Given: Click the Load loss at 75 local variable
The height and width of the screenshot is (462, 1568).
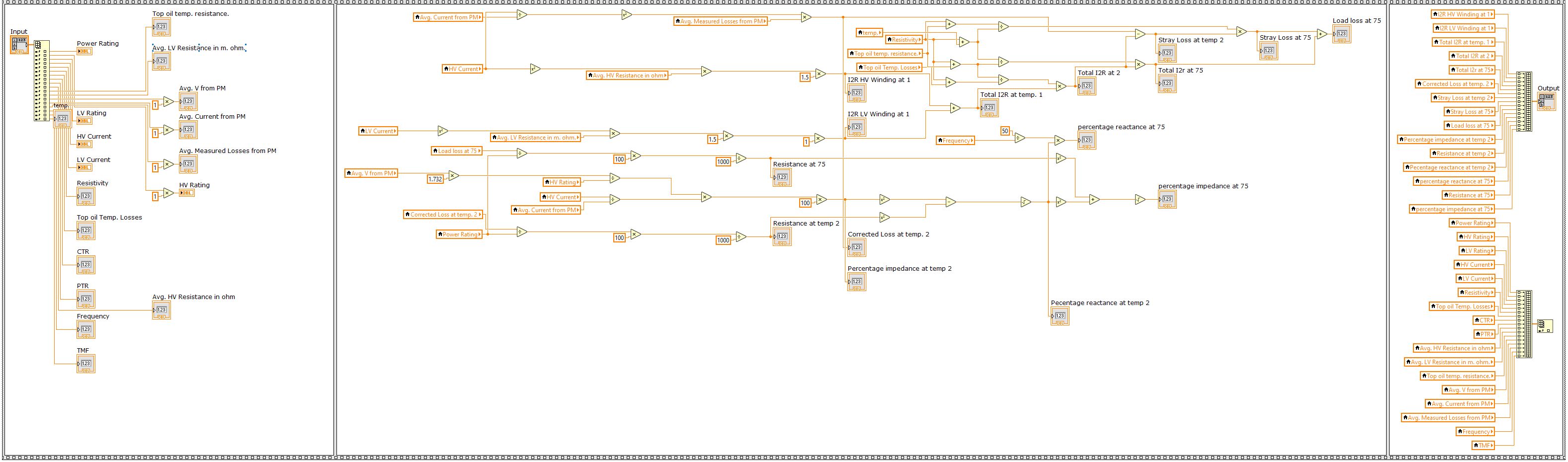Looking at the screenshot, I should 457,151.
